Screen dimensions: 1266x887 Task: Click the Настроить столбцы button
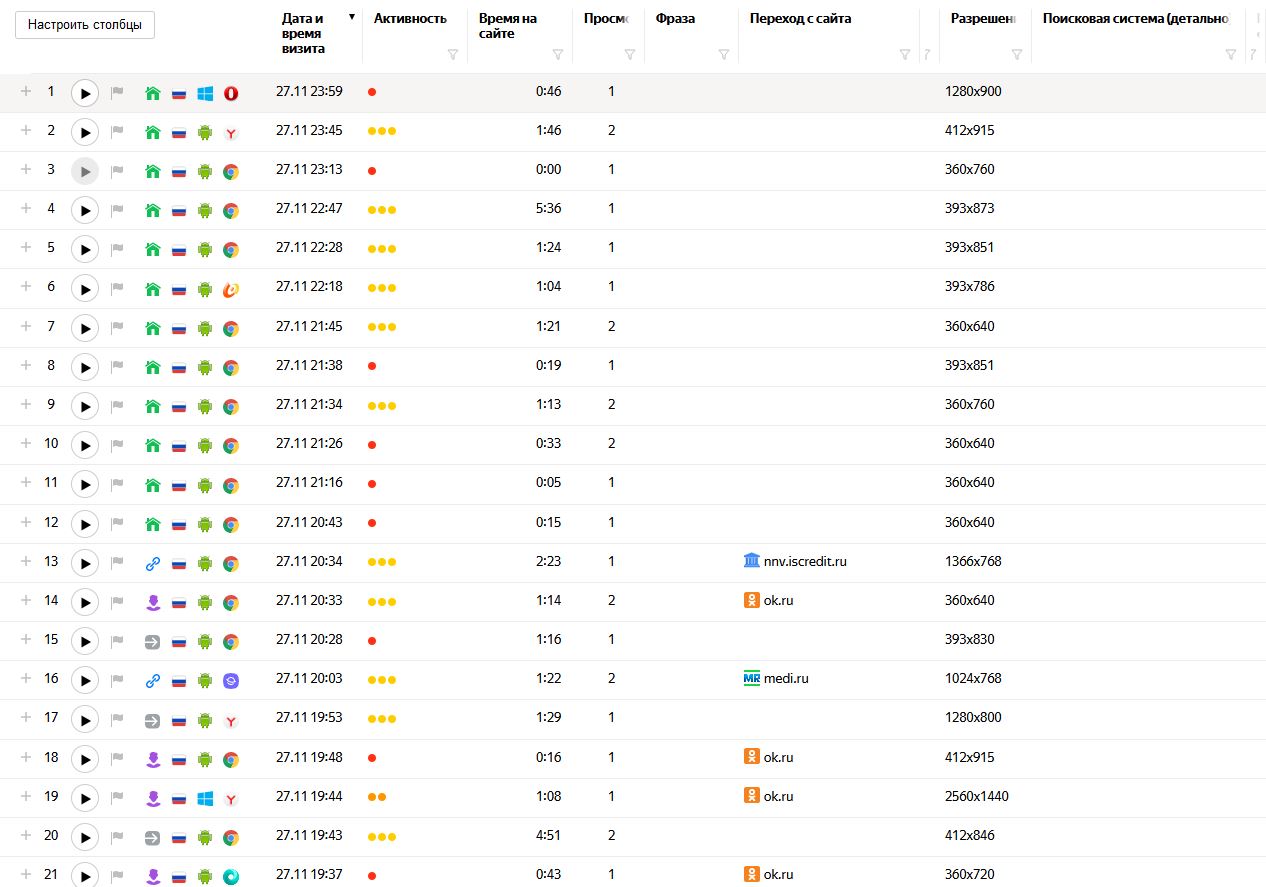coord(85,25)
